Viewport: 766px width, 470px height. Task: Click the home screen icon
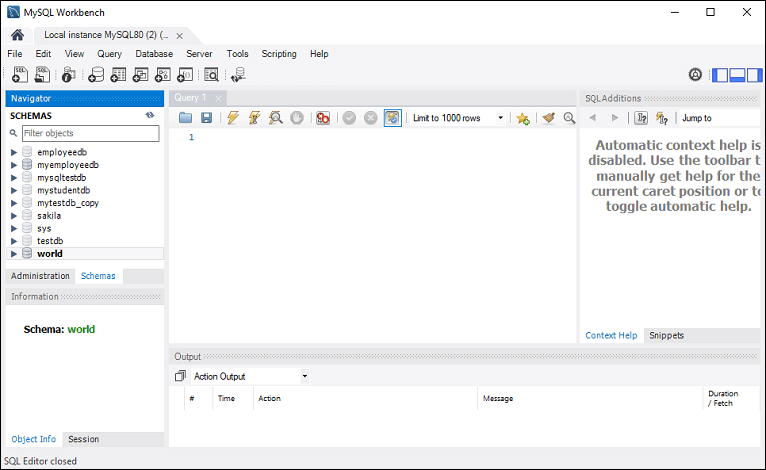[17, 35]
